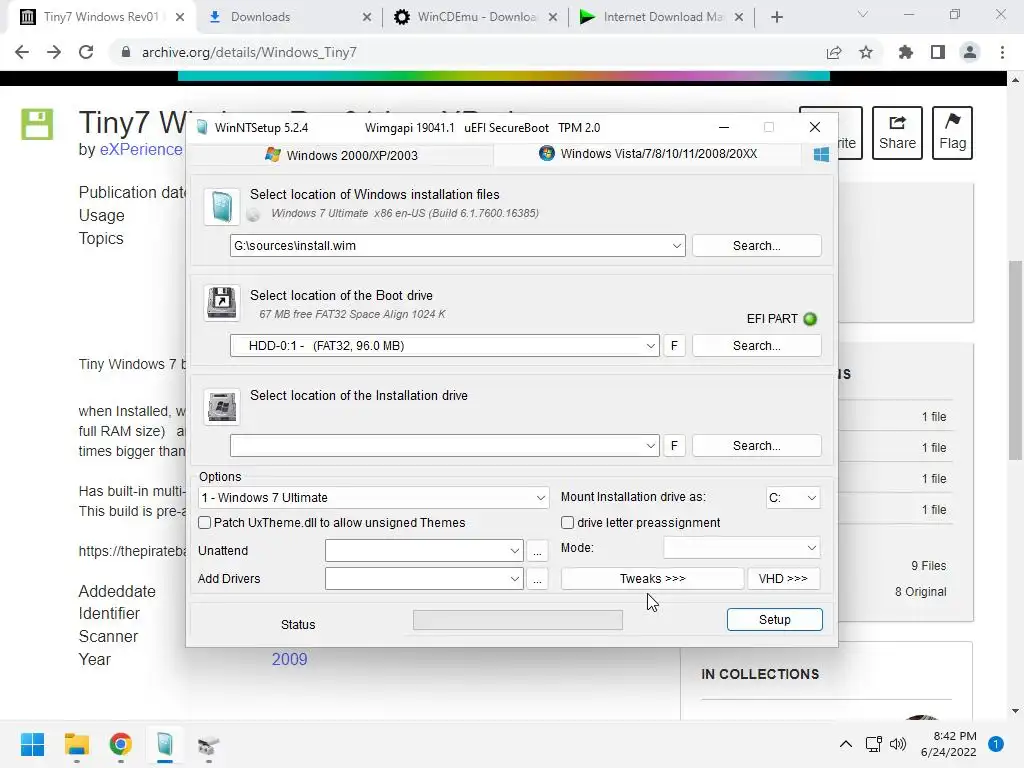Open File Explorer from the taskbar
1024x768 pixels.
click(76, 744)
